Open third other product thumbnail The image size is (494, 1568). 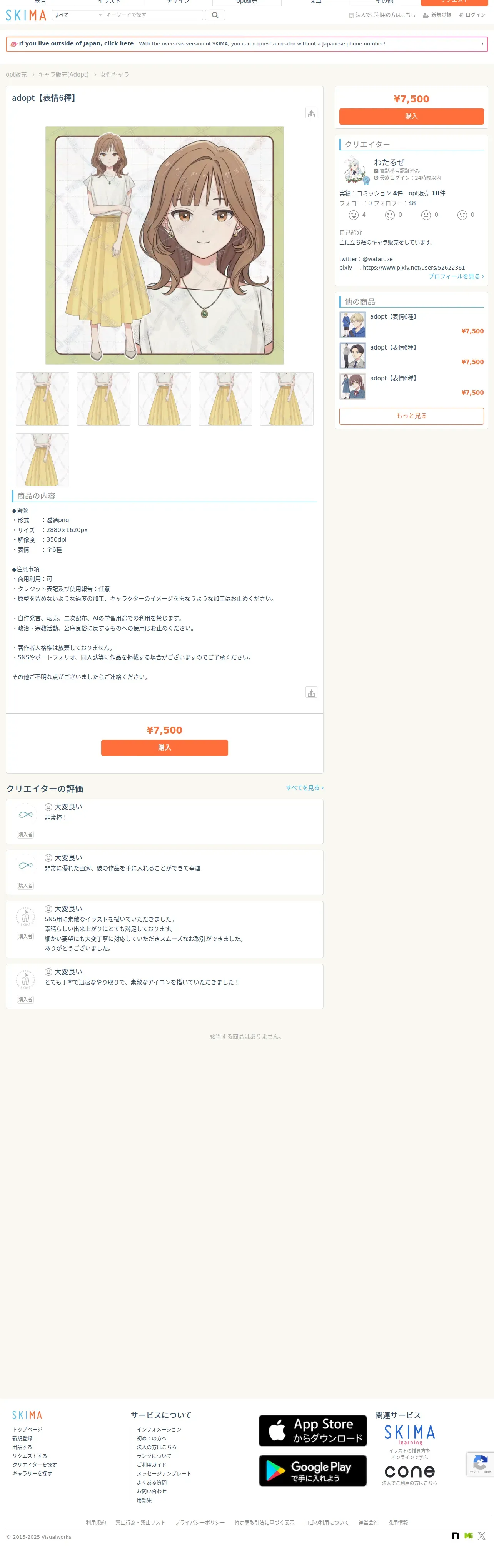pos(353,386)
